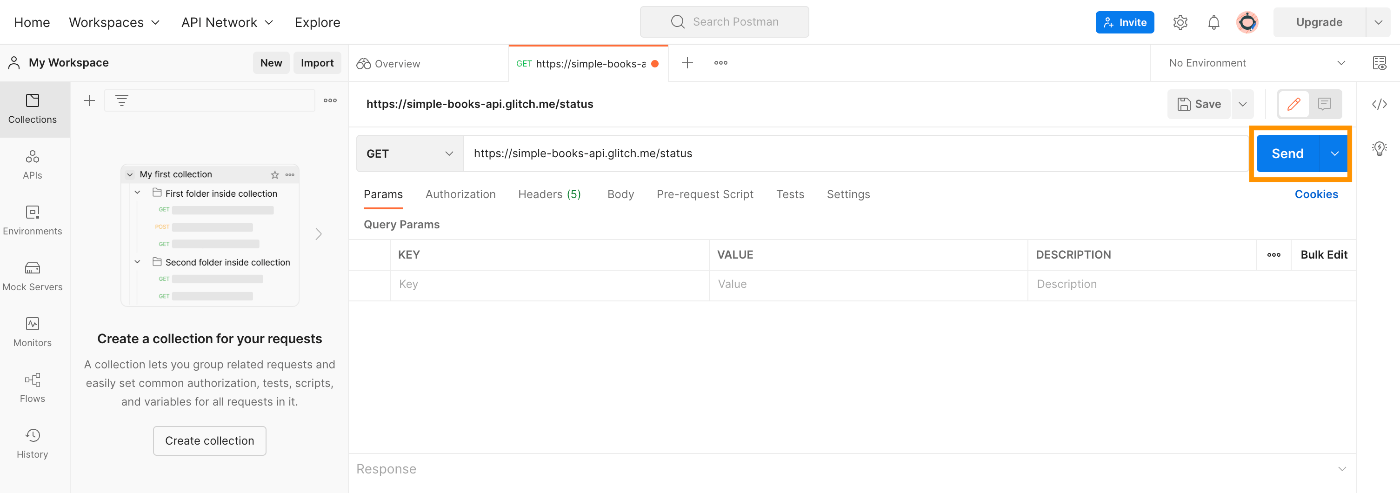Click the star icon on My first collection
This screenshot has height=493, width=1400.
pos(275,174)
